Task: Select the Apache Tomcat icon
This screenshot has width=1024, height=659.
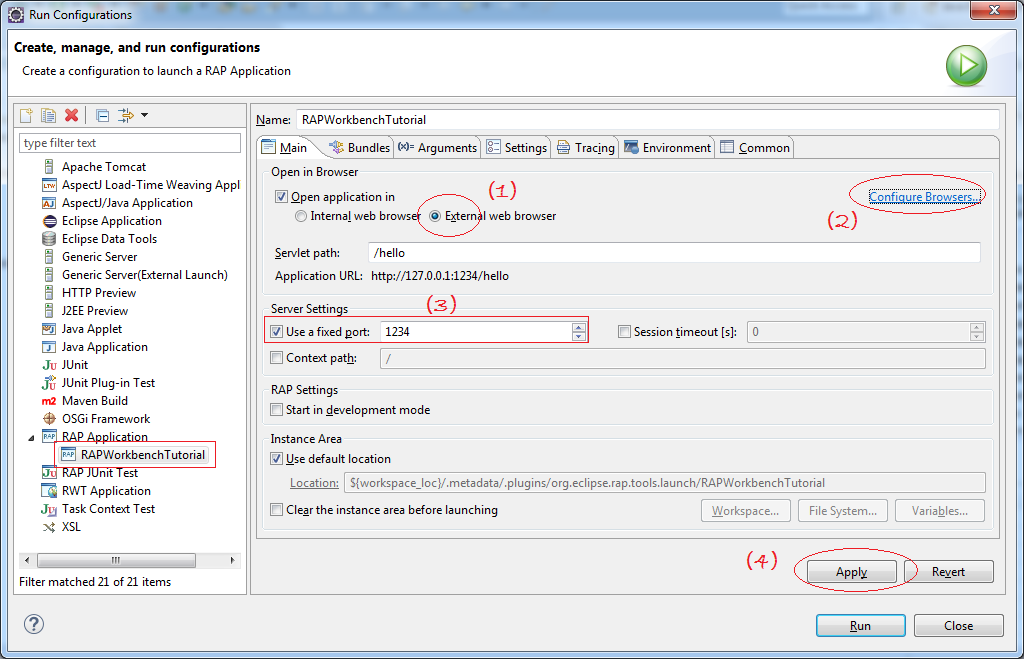Action: click(x=49, y=167)
